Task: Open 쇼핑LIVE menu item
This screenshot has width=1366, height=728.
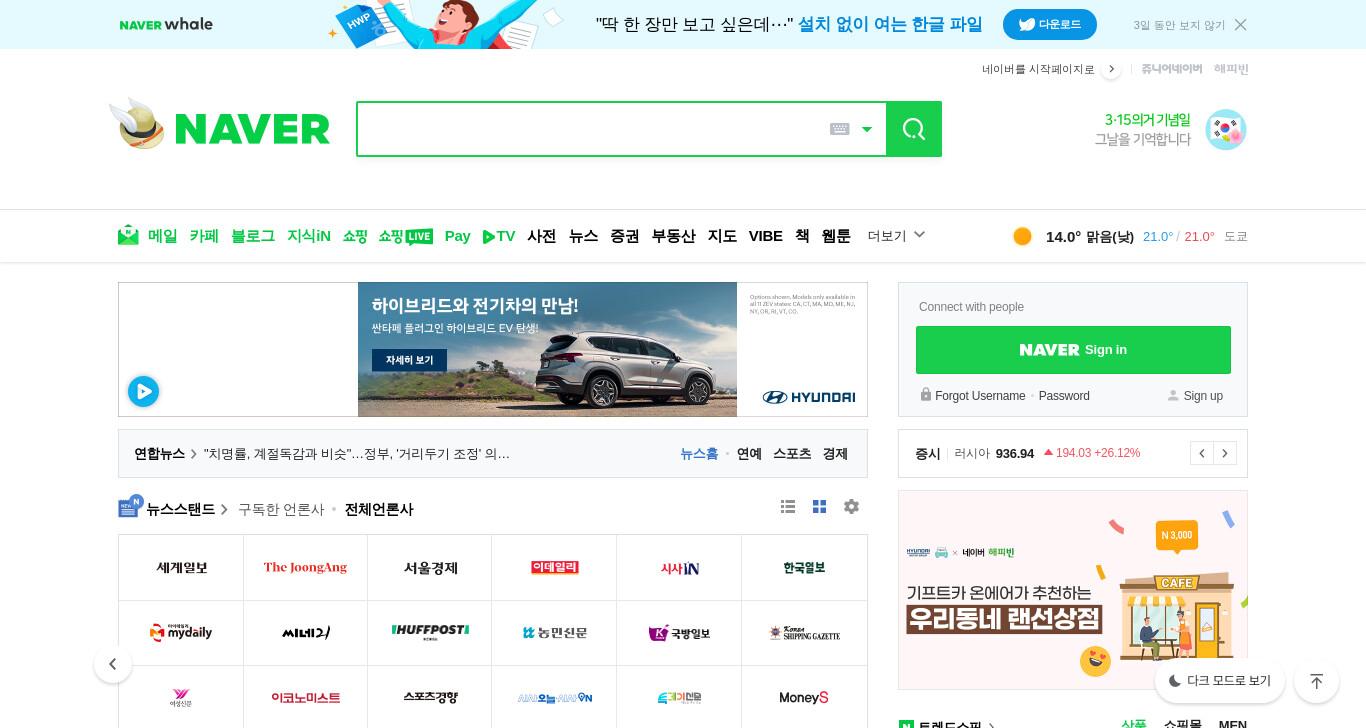Action: (x=405, y=236)
